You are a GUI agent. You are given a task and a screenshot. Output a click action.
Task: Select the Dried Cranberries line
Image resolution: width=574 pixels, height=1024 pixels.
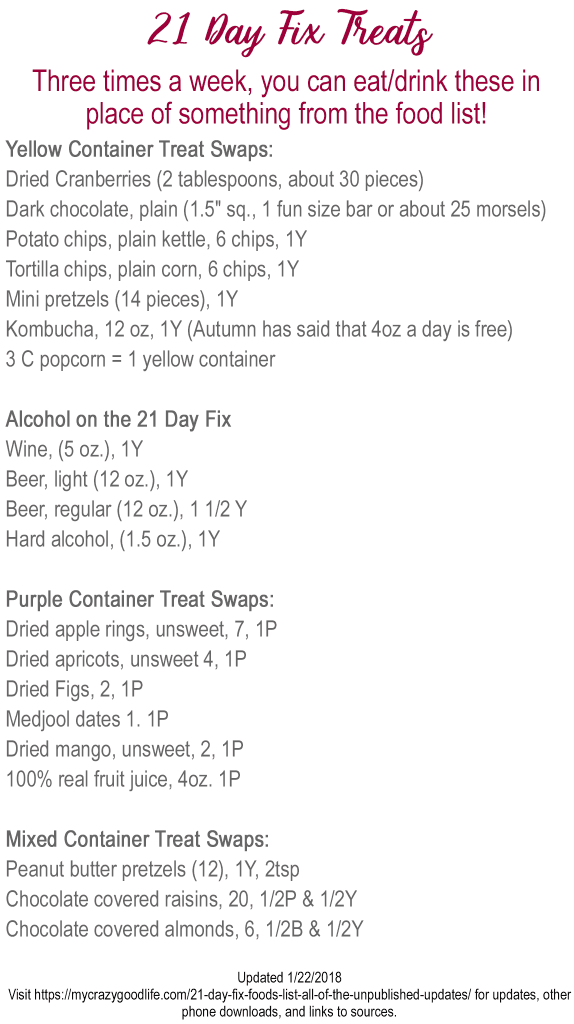[215, 180]
